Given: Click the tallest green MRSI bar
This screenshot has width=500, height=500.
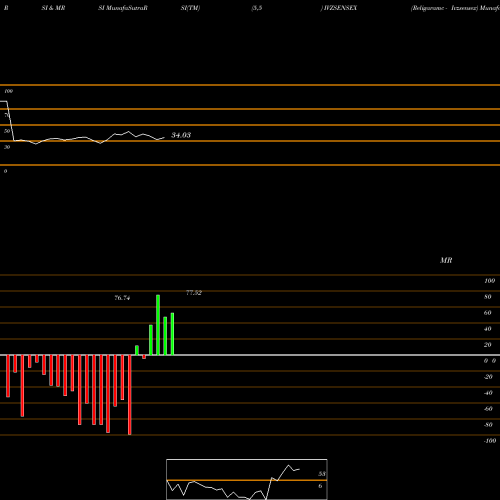Looking at the screenshot, I should pyautogui.click(x=158, y=325).
